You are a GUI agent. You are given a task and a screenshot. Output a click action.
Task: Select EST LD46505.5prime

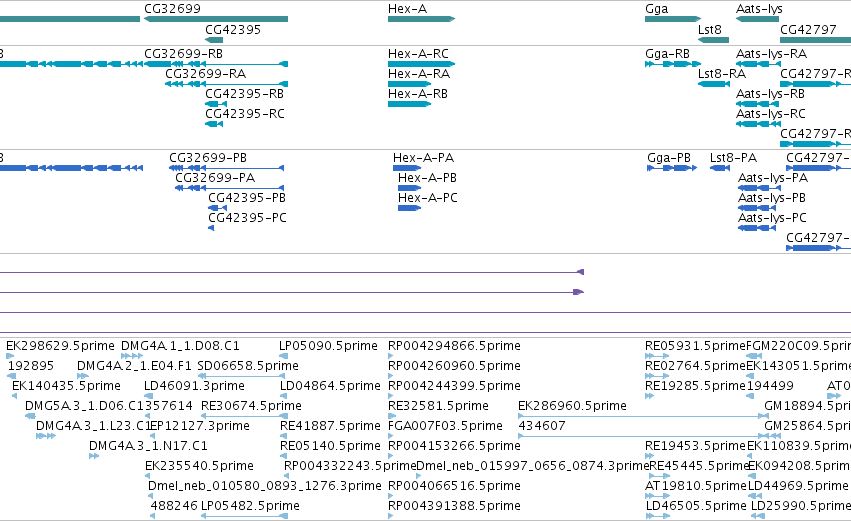click(x=696, y=506)
